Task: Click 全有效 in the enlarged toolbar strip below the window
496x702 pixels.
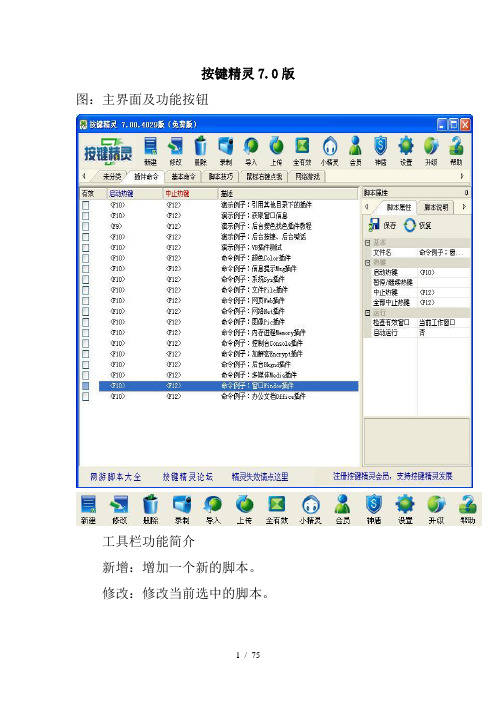Action: point(277,509)
